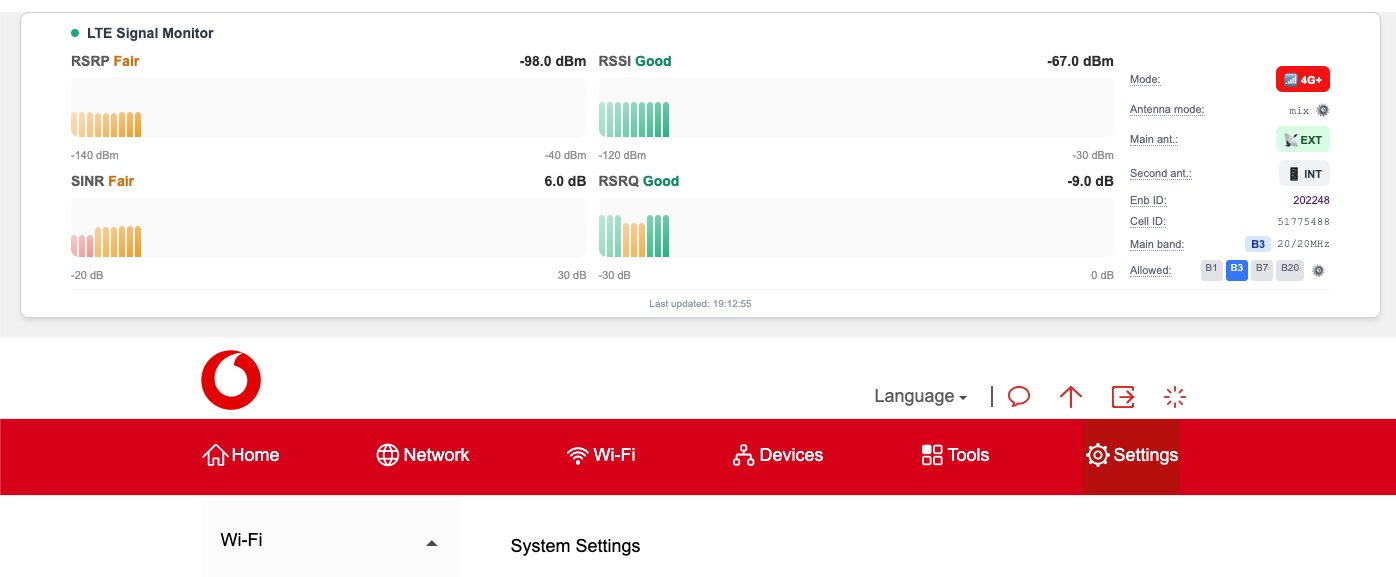Click the house icon beside Home
The image size is (1396, 577).
coord(215,455)
